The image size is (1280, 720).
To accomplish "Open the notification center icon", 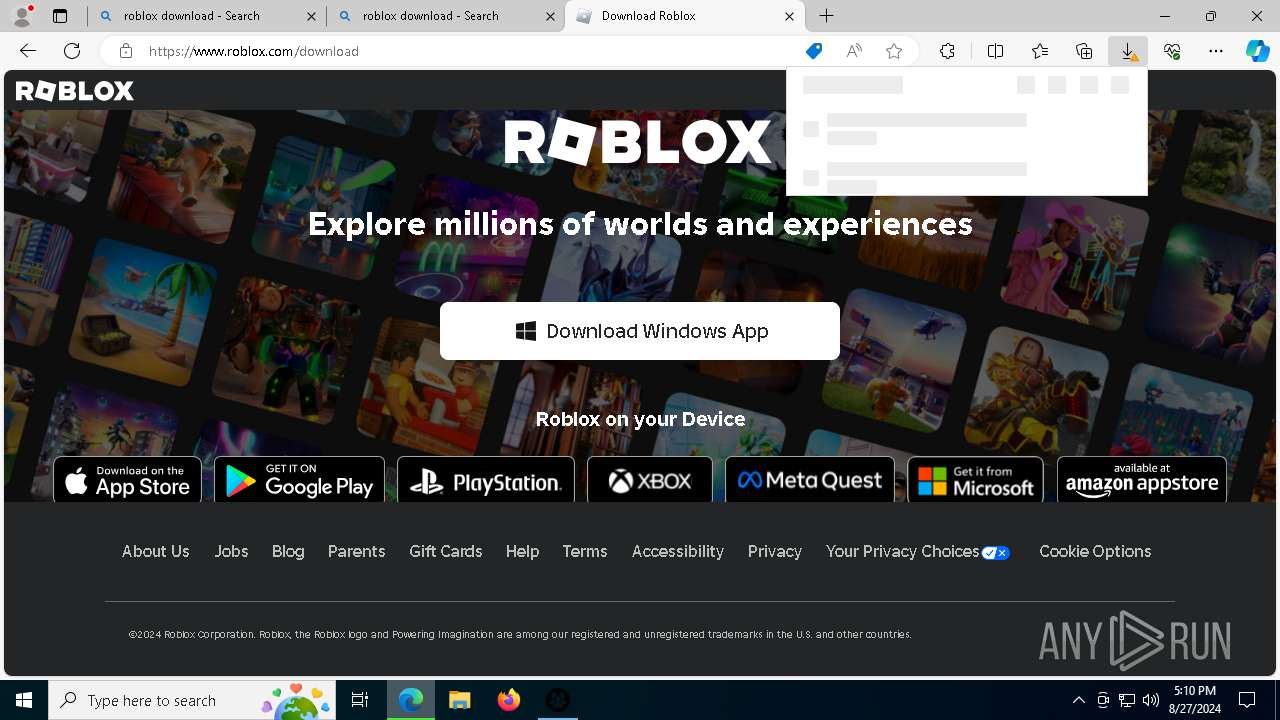I will click(1247, 700).
